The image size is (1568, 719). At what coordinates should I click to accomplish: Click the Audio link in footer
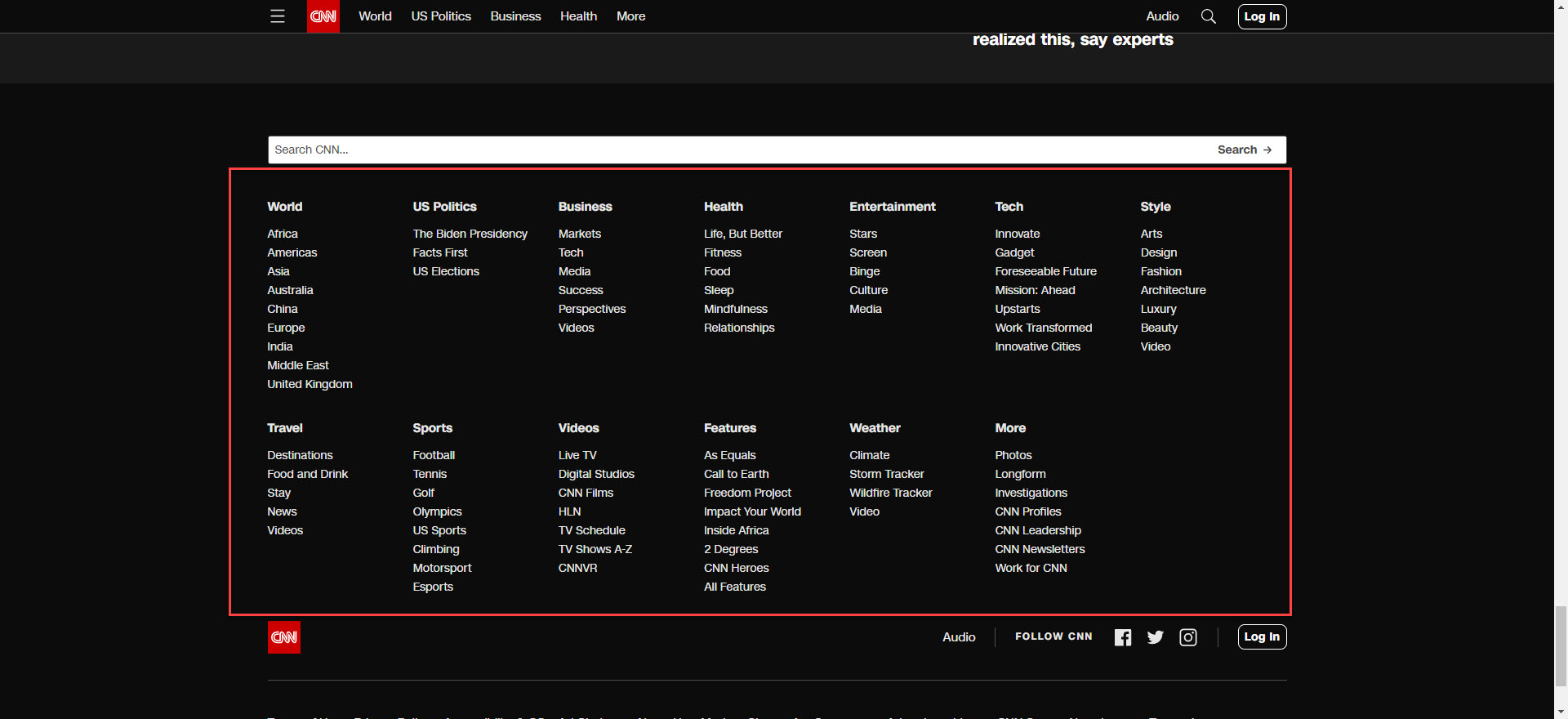(959, 637)
